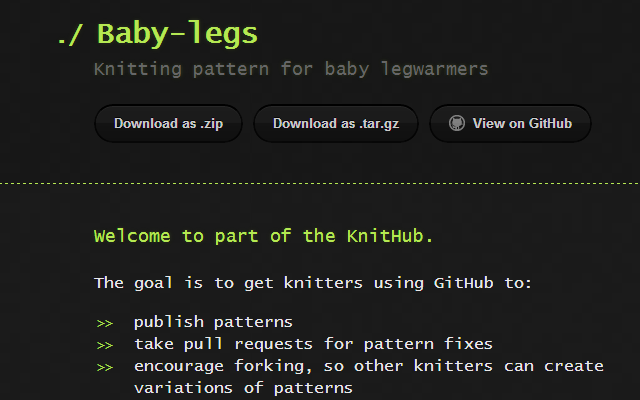Screen dimensions: 640x400
Task: Click the arrow bullet beside "take pull requests"
Action: (x=104, y=345)
